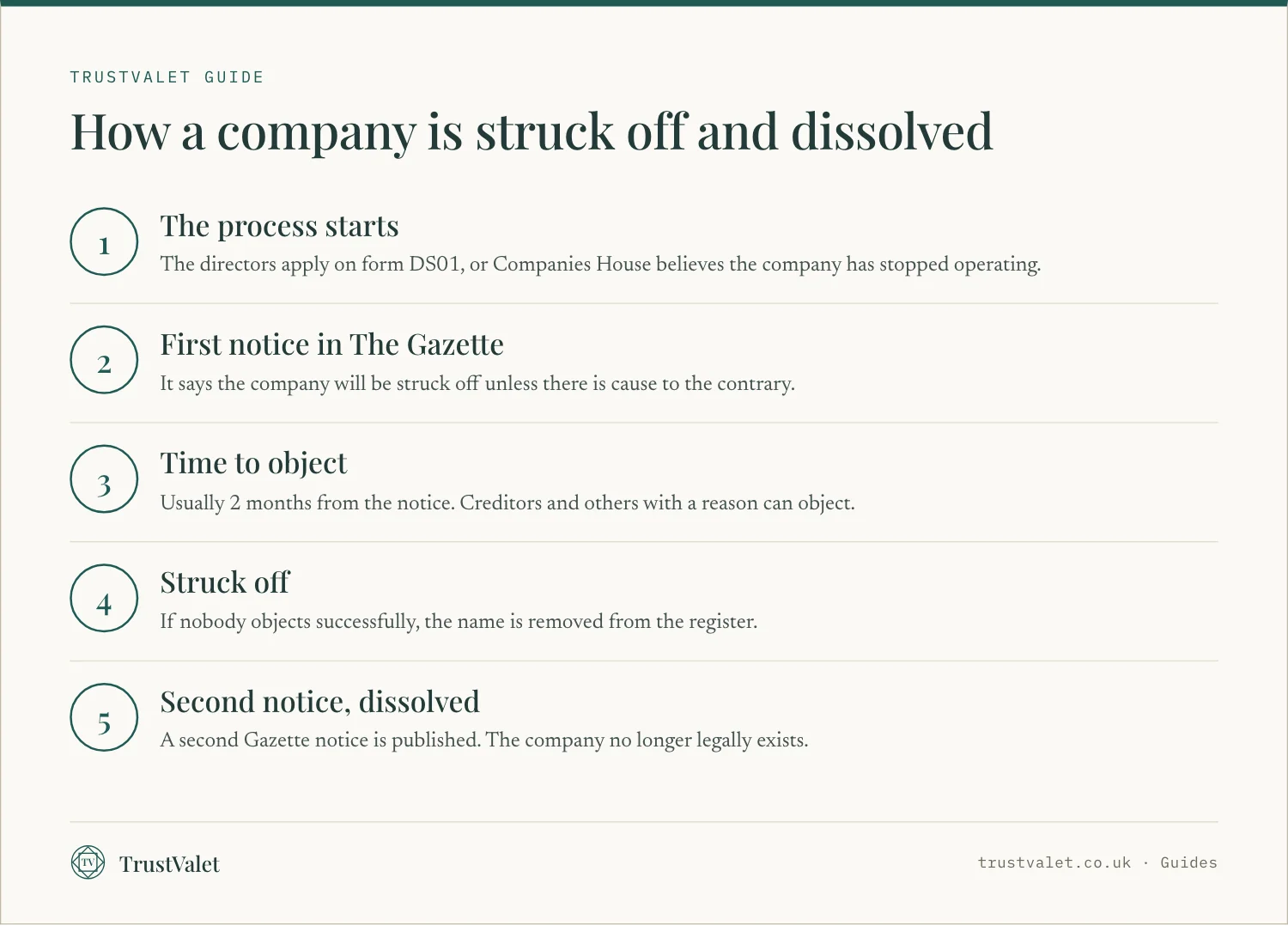Viewport: 1288px width, 926px height.
Task: Select the heading "Time to object"
Action: 253,464
